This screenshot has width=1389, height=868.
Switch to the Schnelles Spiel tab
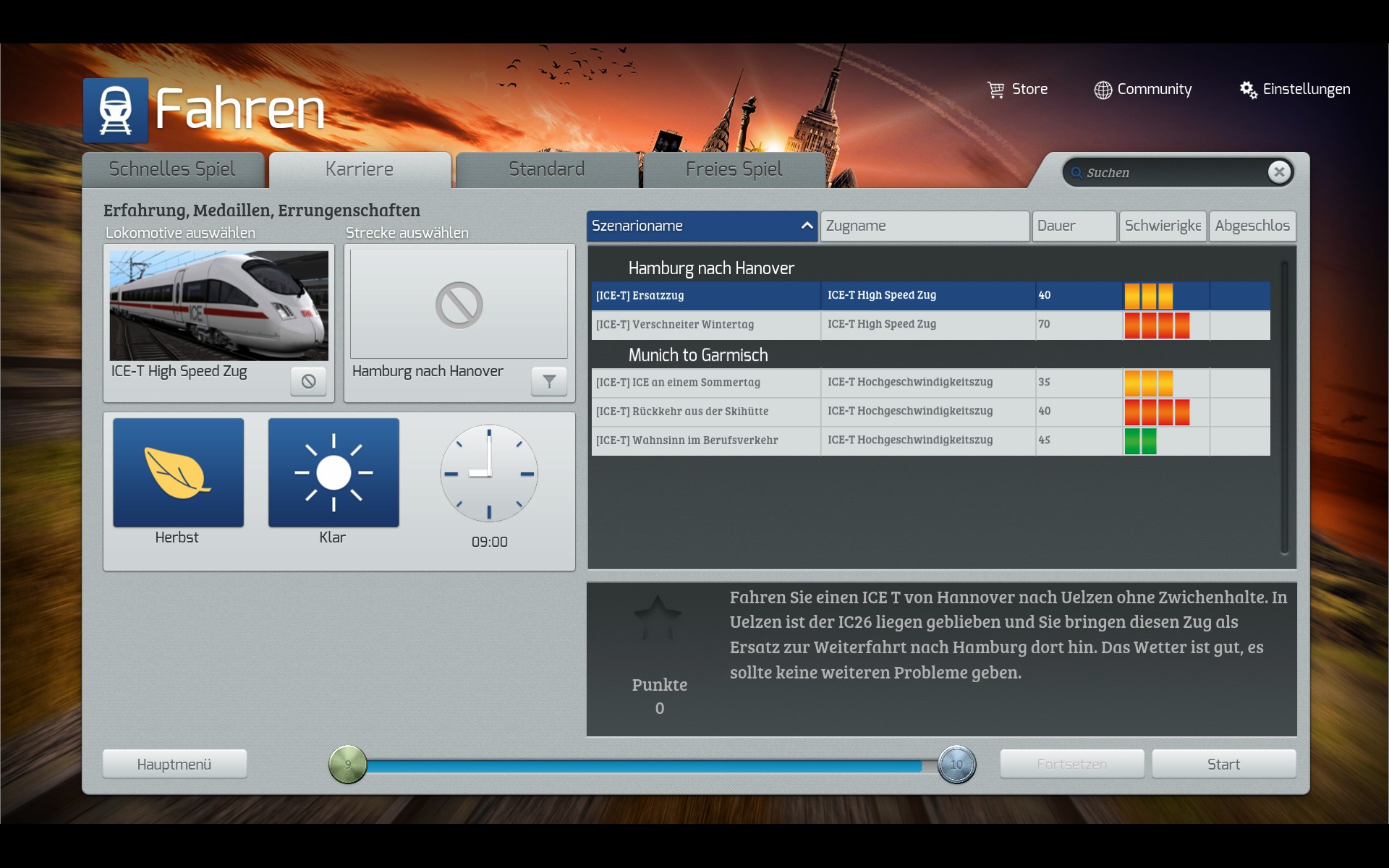pos(172,169)
